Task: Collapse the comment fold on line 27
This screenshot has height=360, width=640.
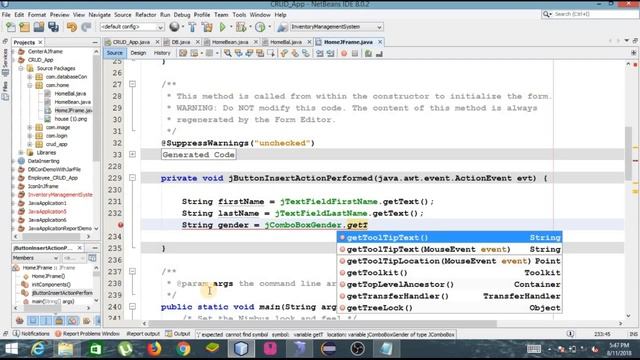Action: tap(132, 84)
